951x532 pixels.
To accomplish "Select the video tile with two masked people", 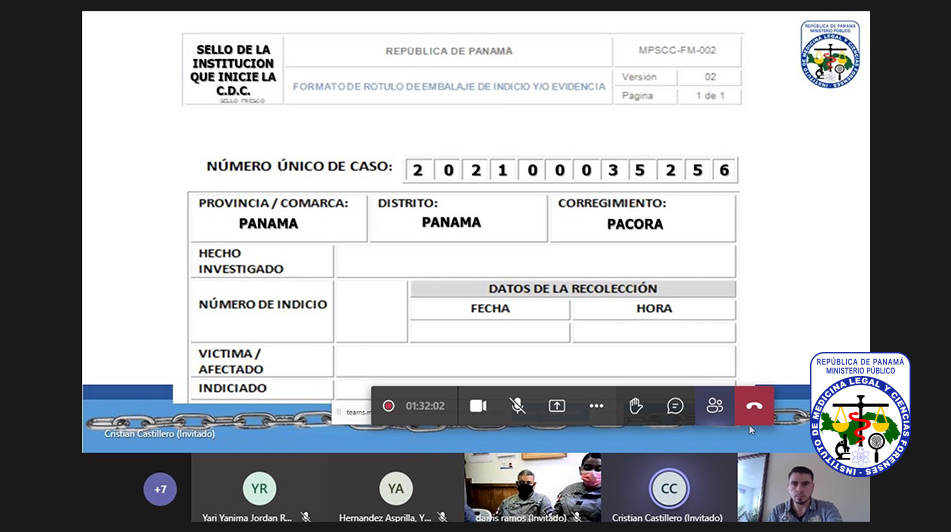I will pyautogui.click(x=533, y=487).
